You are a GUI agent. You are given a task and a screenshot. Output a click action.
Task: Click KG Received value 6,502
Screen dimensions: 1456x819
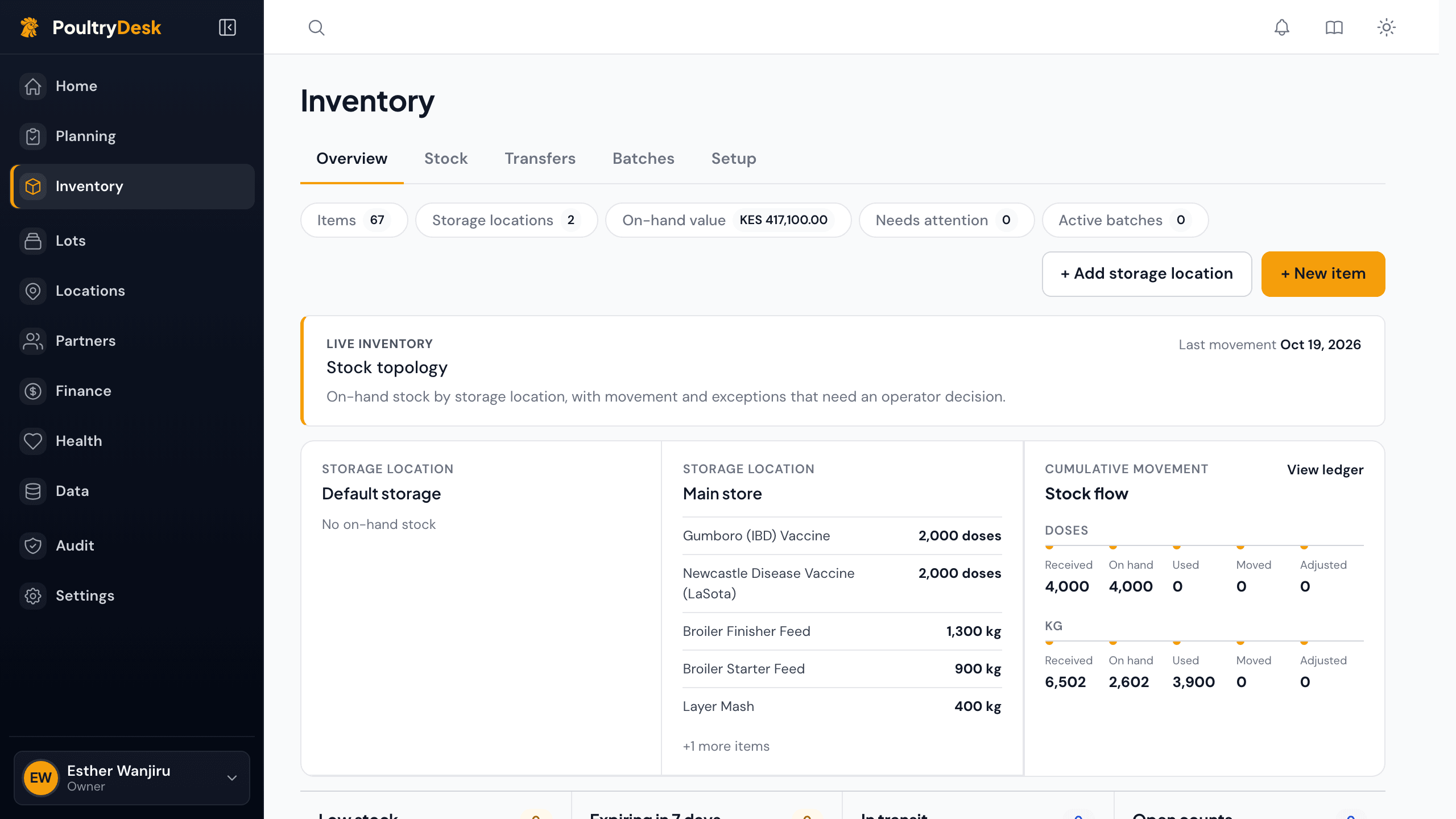click(1065, 682)
